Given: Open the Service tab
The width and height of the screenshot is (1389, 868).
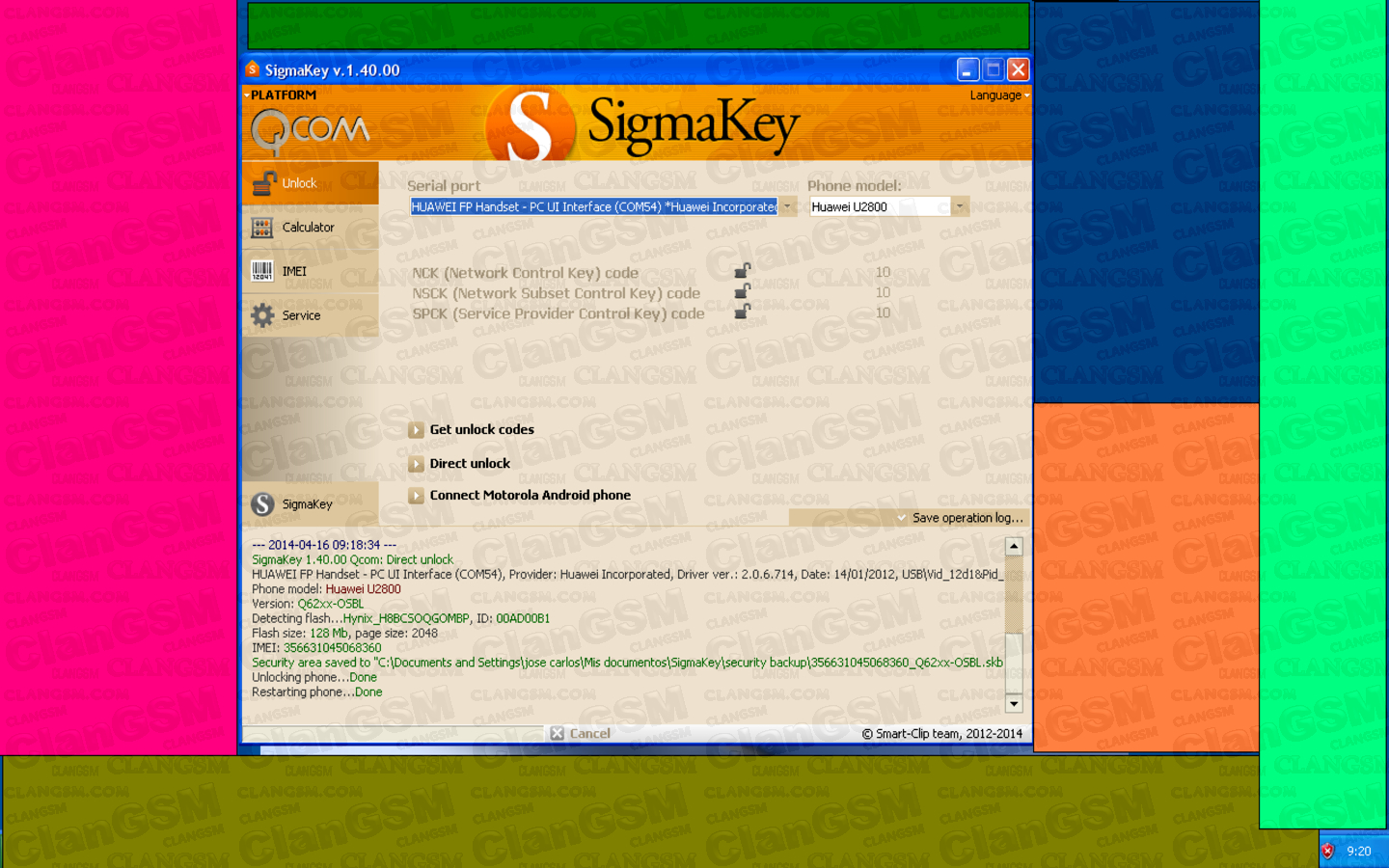Looking at the screenshot, I should (x=311, y=315).
